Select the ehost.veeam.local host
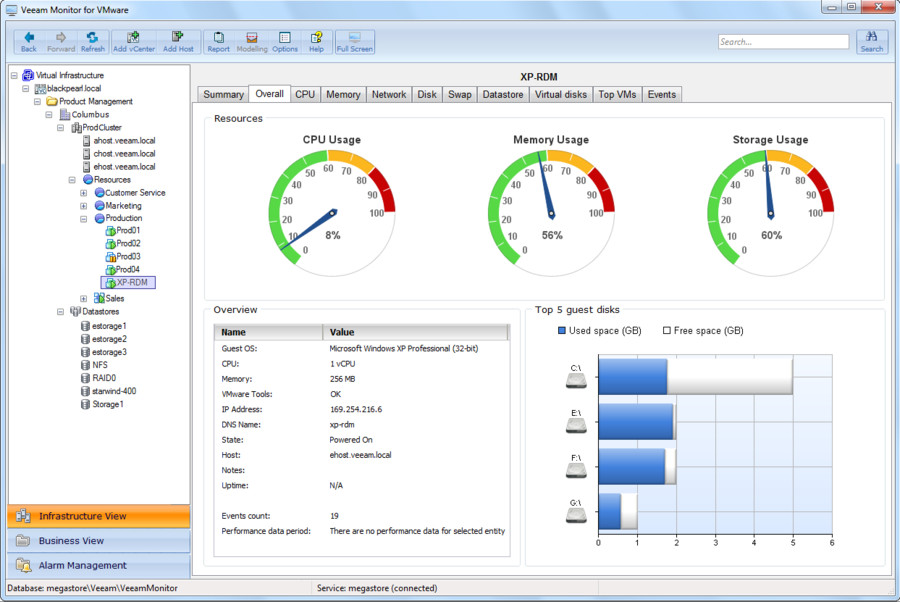This screenshot has width=900, height=602. [x=119, y=167]
